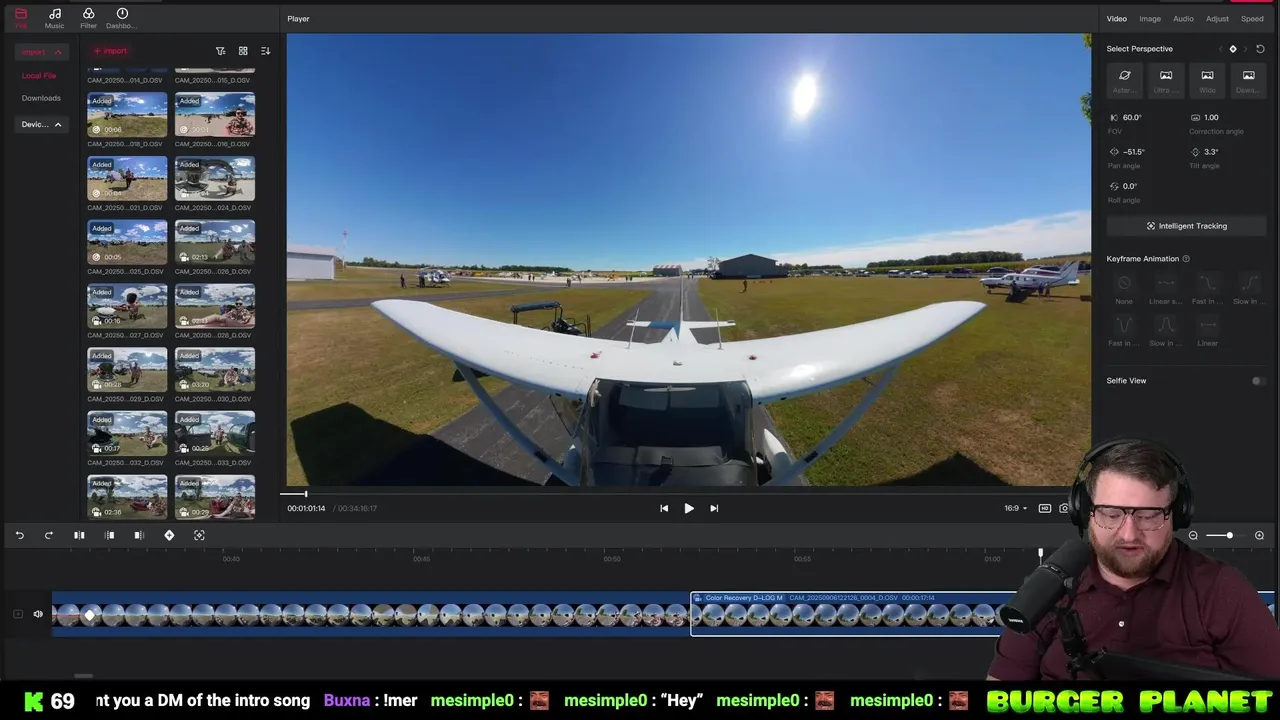This screenshot has height=720, width=1280.
Task: Mute the timeline video track
Action: click(x=38, y=614)
